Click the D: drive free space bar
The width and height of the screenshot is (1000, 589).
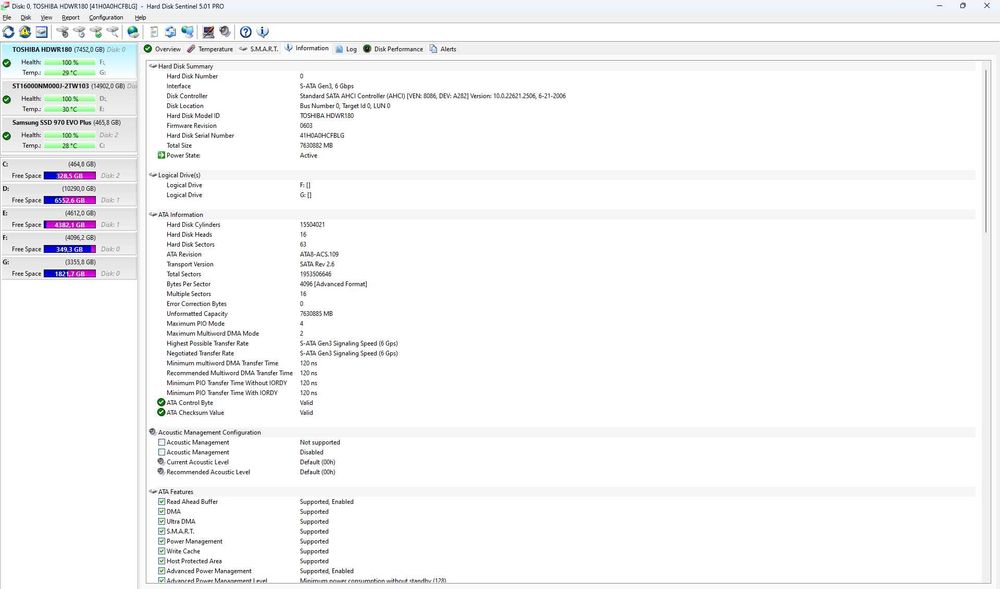(70, 200)
